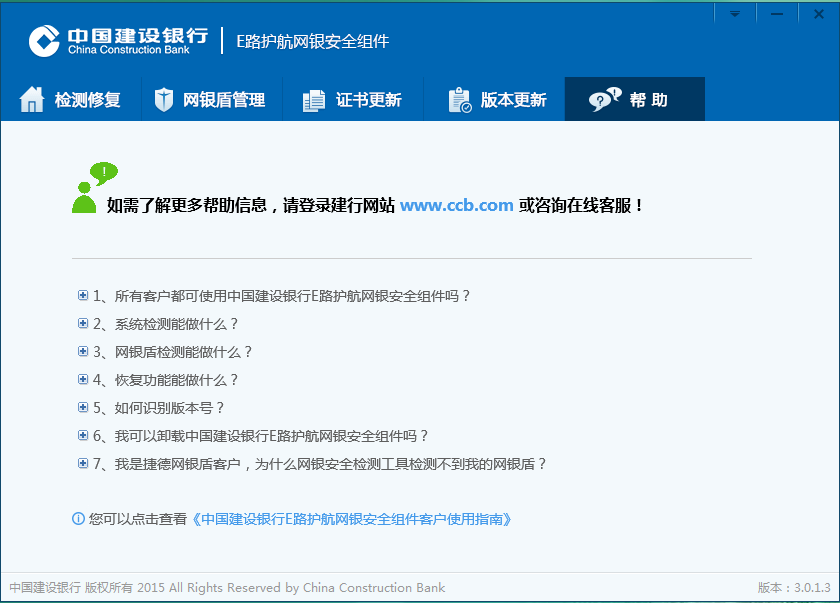Click the China Construction Bank logo
Image resolution: width=840 pixels, height=603 pixels.
(118, 41)
